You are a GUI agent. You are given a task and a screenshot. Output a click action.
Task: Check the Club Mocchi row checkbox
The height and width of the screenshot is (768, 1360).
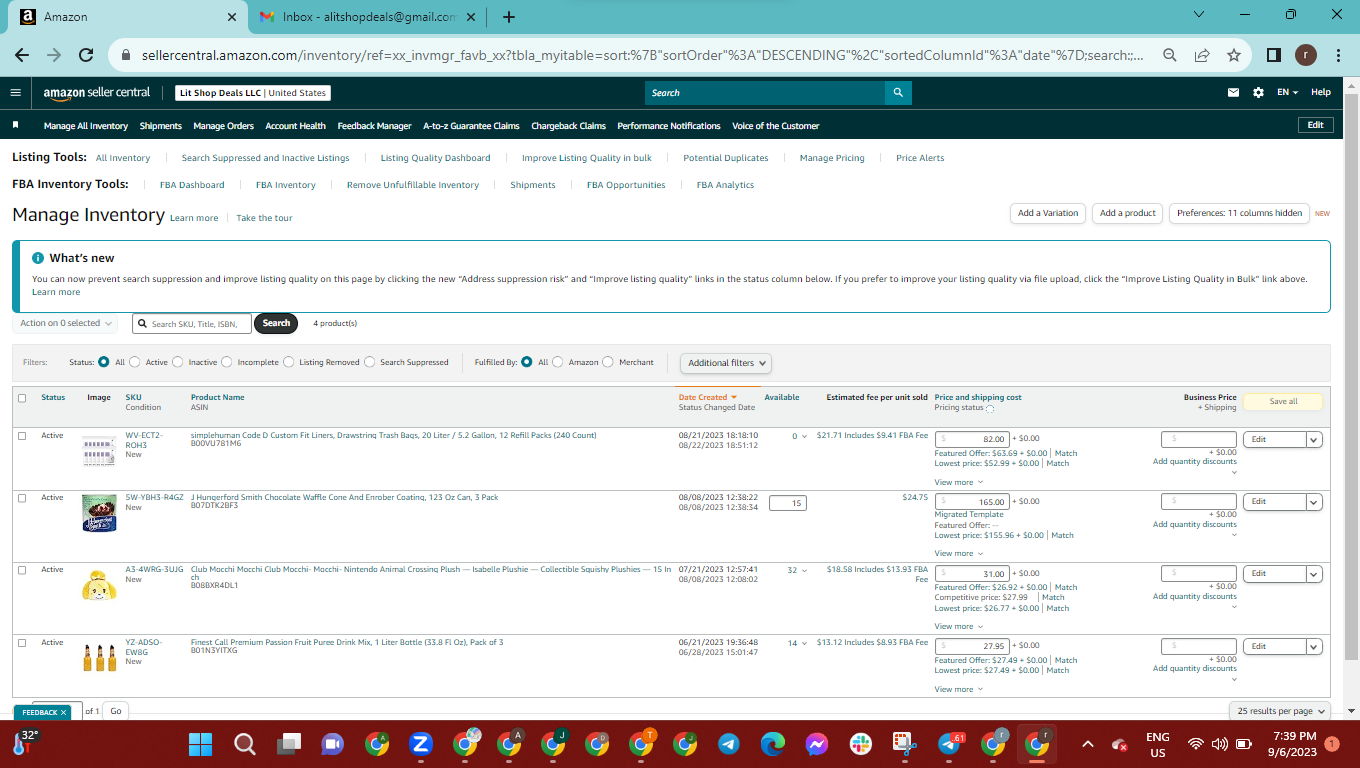click(22, 570)
